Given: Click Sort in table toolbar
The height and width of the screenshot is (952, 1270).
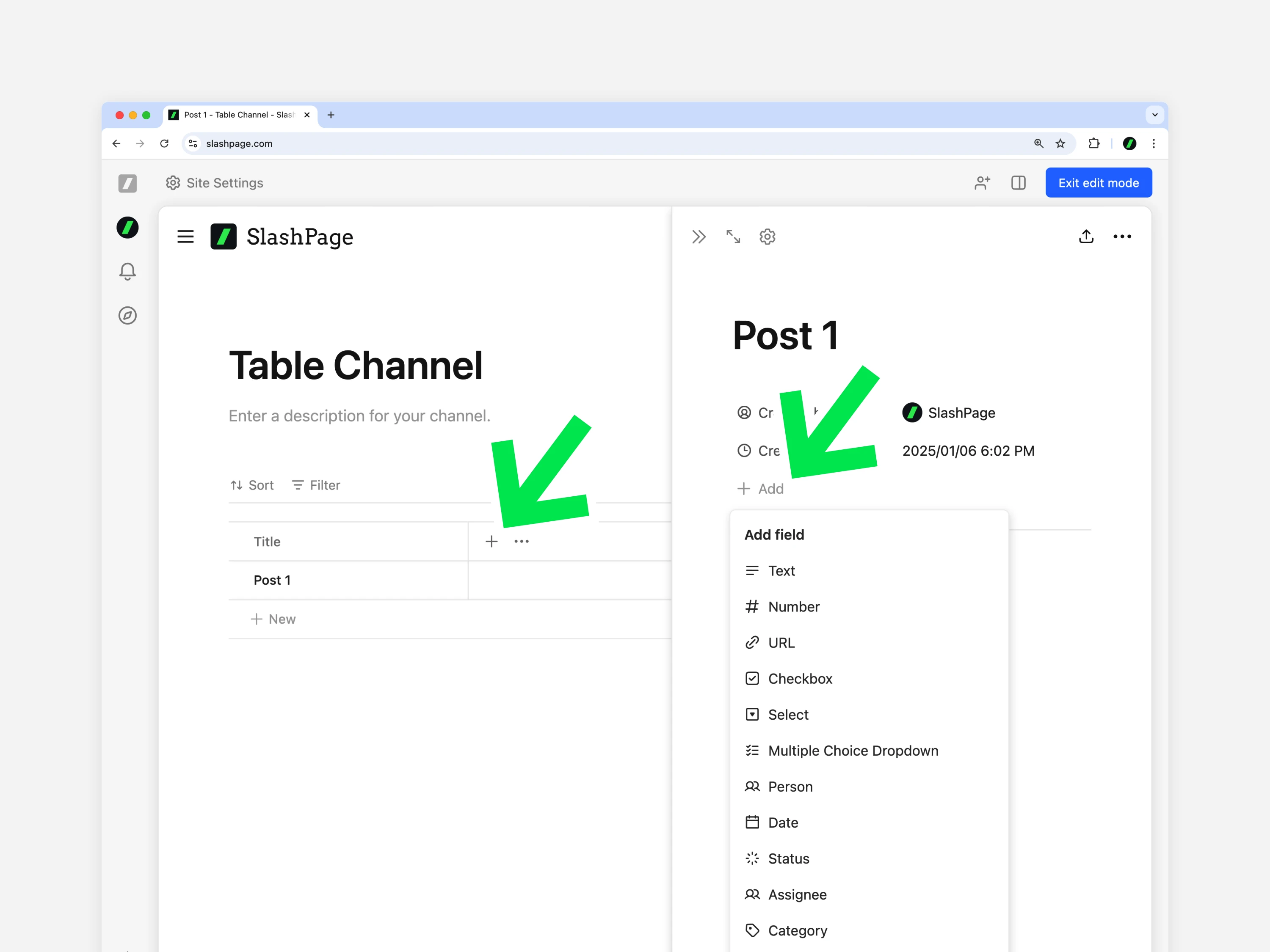Looking at the screenshot, I should pos(252,485).
